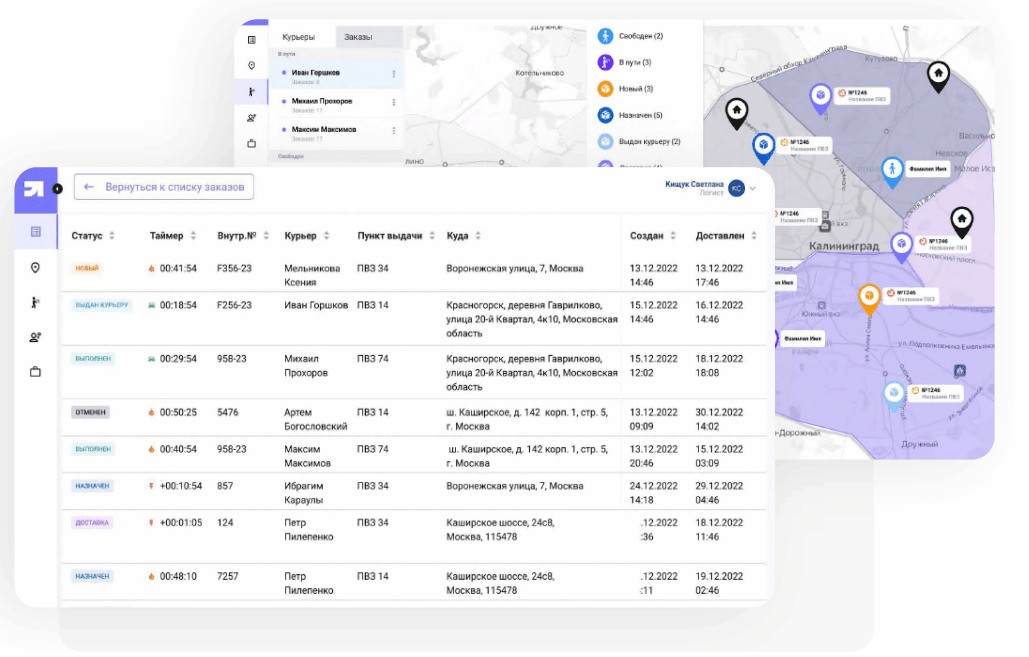
Task: Click Вернуться к списку заказов button
Action: (x=164, y=187)
